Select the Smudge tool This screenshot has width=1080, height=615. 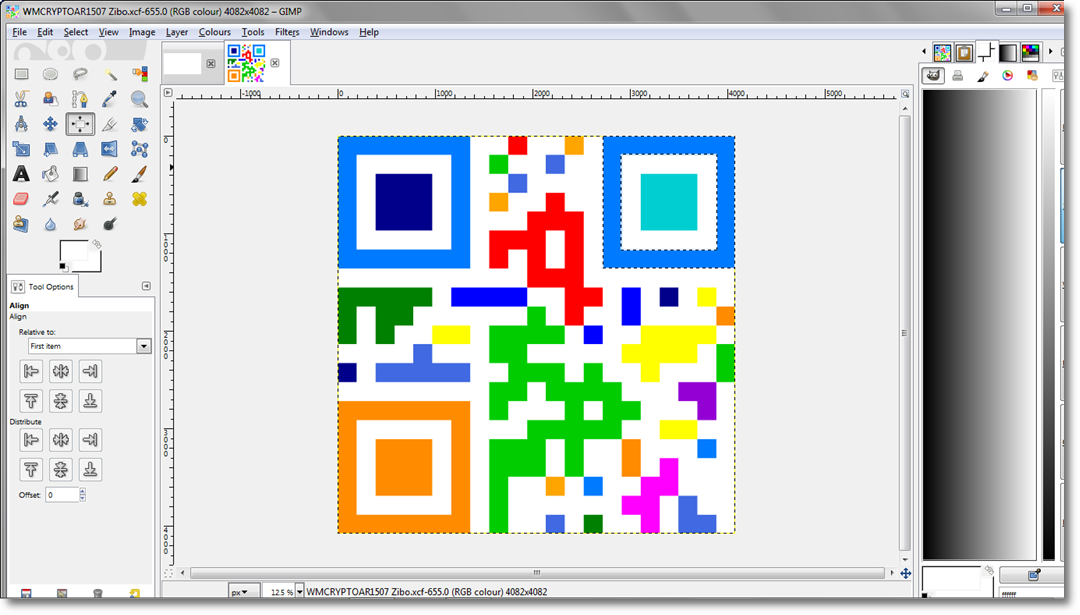click(x=80, y=224)
